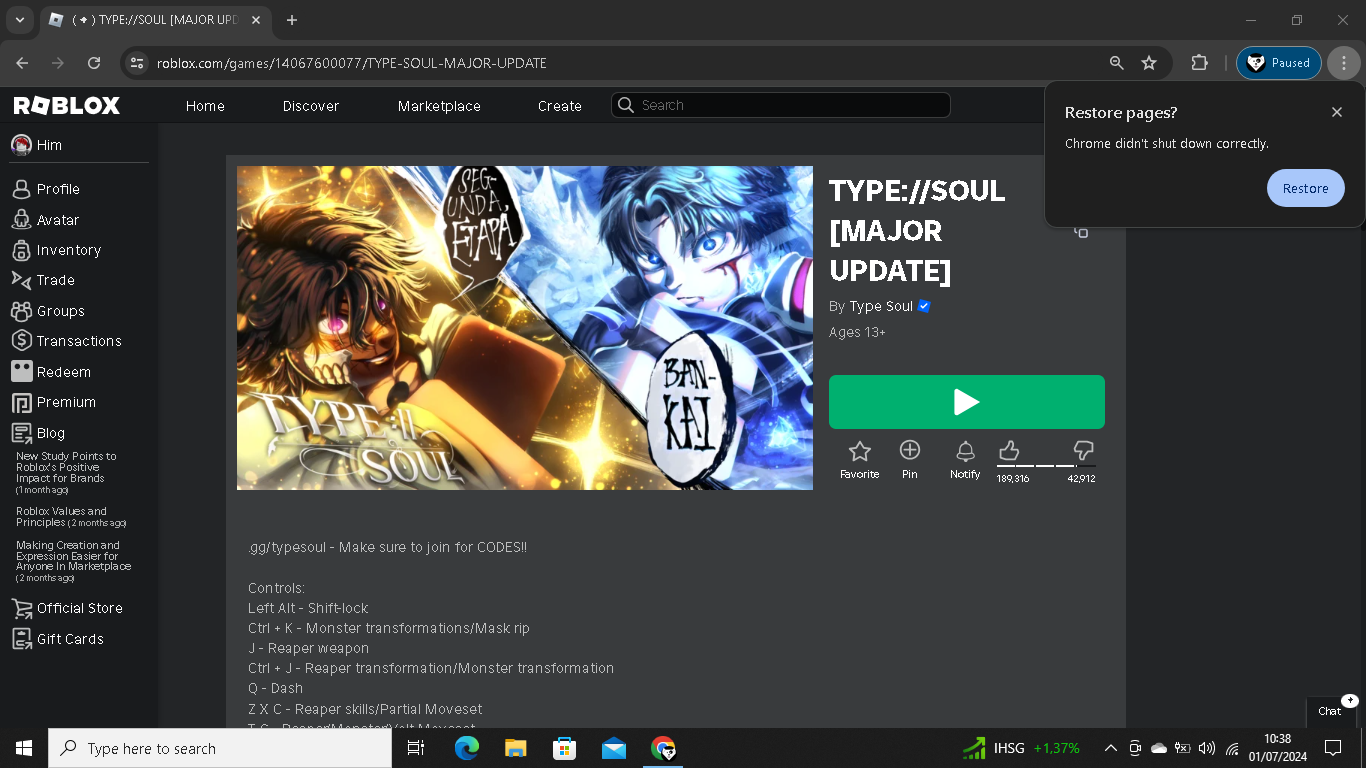Go to the Create nav item
This screenshot has height=768, width=1366.
(560, 106)
